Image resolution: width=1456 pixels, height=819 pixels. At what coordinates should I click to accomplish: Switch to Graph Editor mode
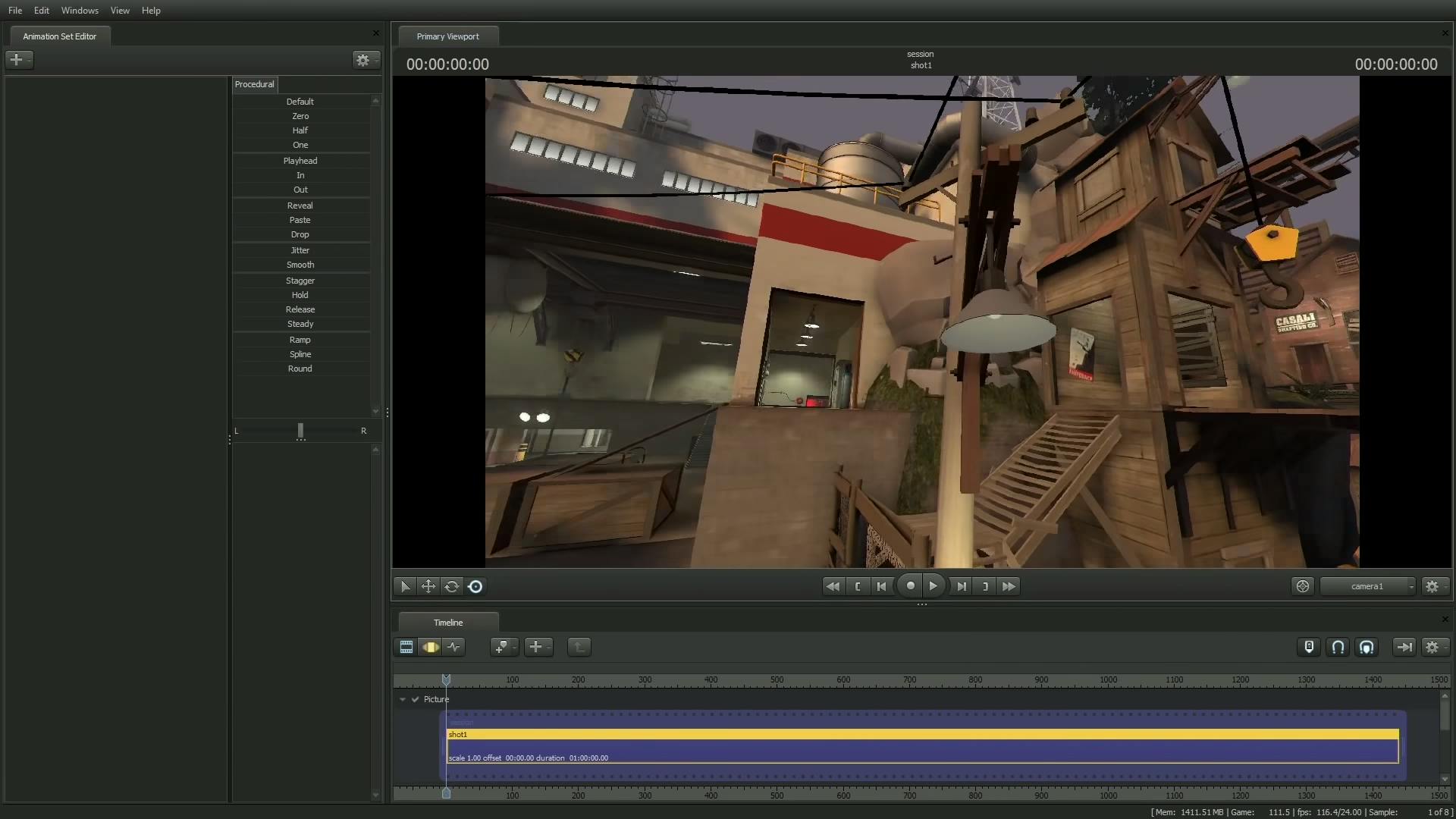click(453, 647)
